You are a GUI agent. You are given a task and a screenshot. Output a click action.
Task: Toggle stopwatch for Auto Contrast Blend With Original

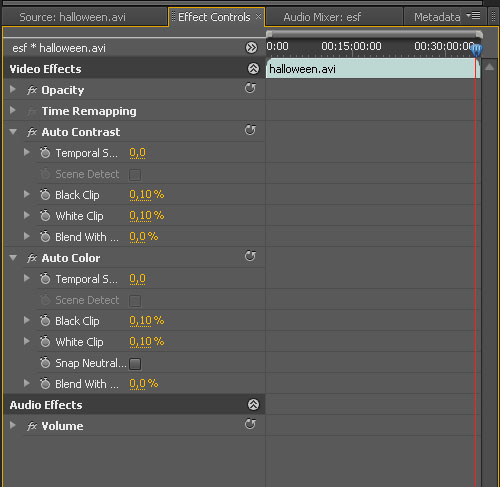[45, 237]
